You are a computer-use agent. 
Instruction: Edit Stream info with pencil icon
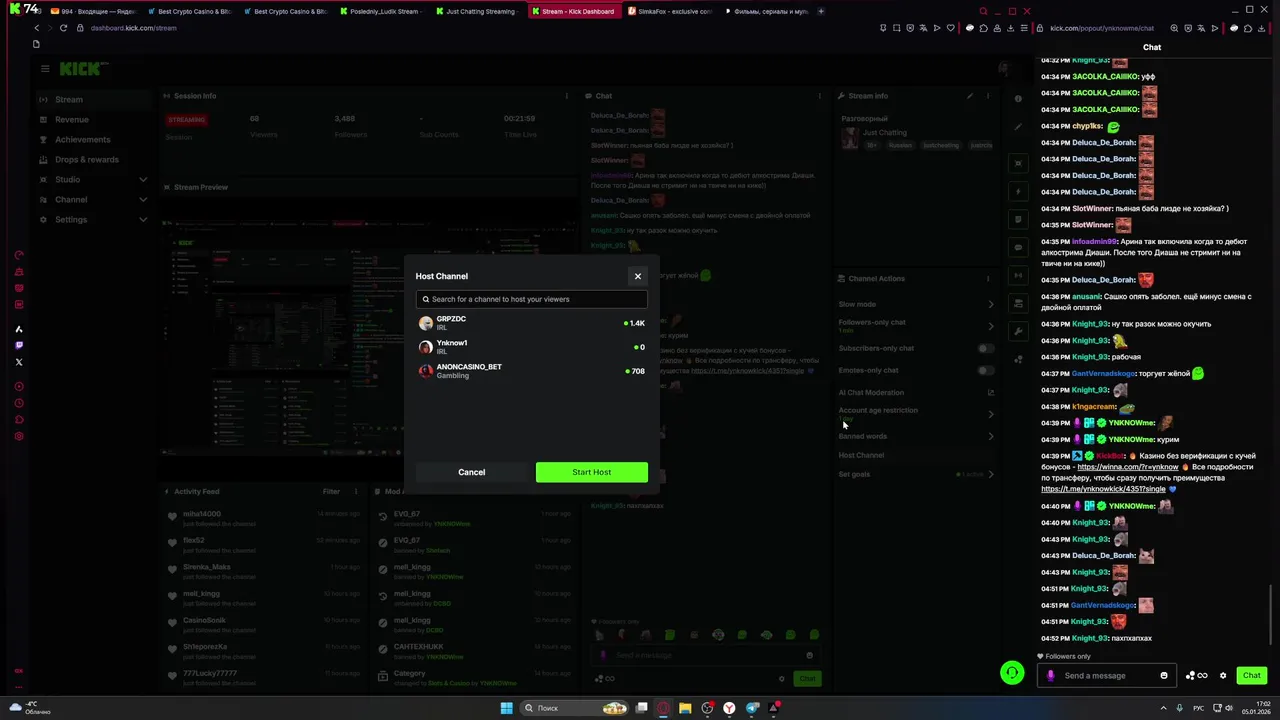coord(969,96)
